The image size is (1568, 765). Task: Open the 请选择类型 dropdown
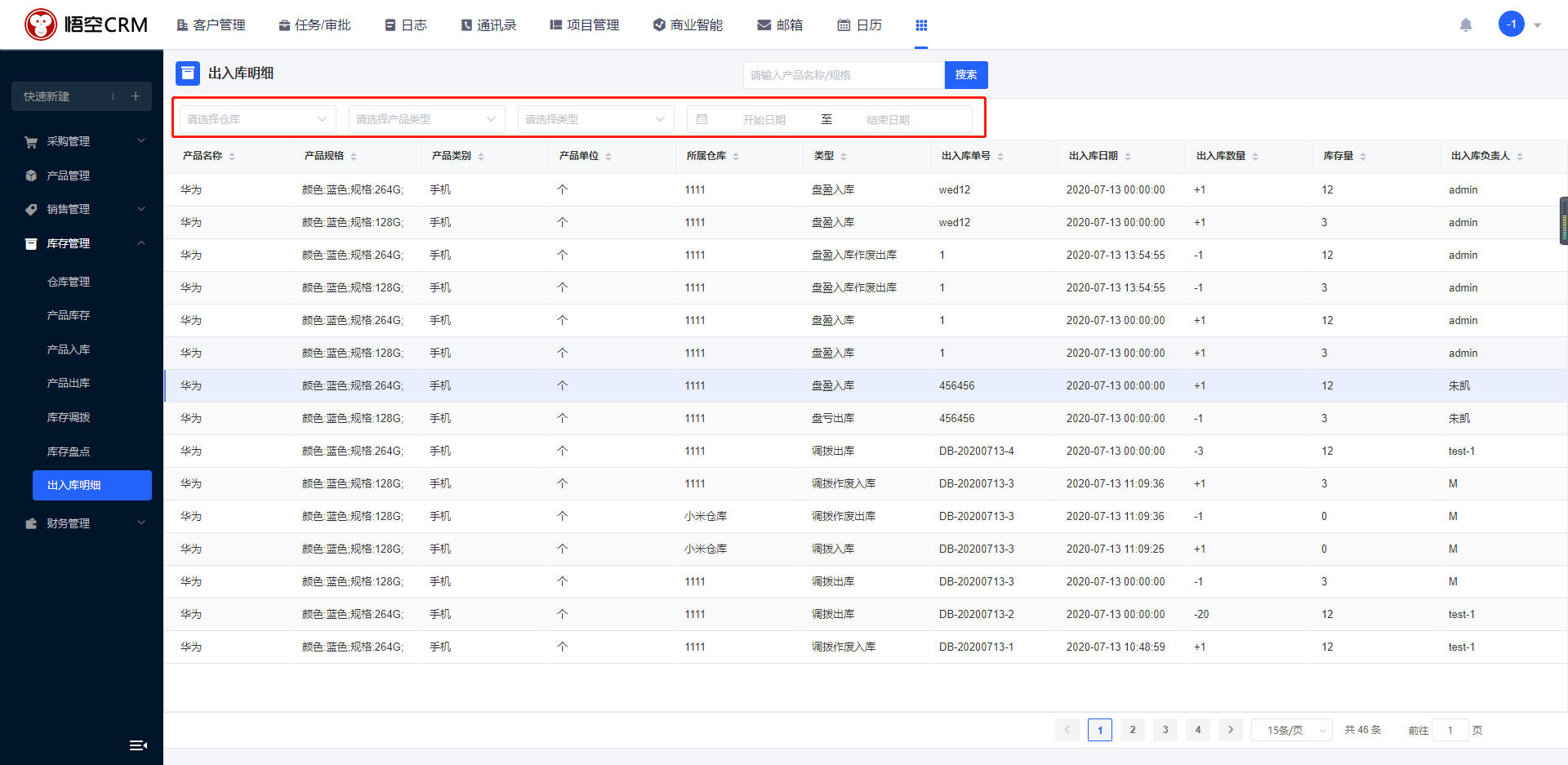point(595,119)
